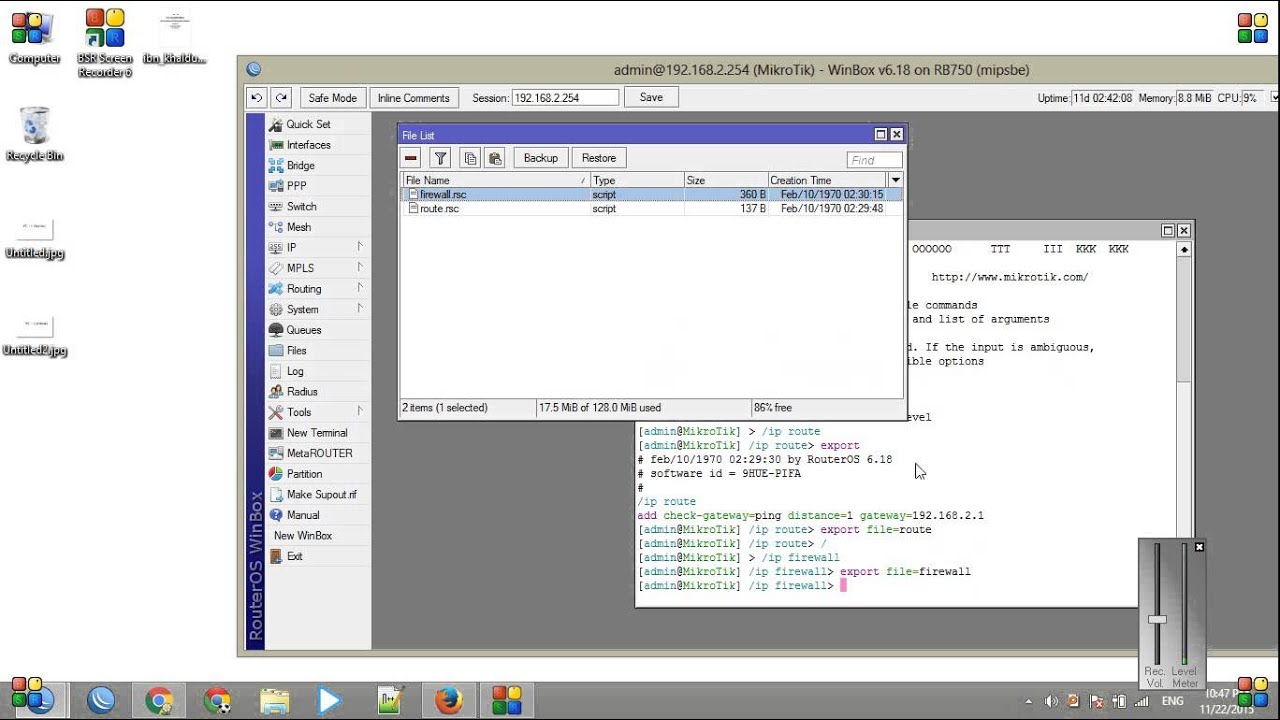
Task: Save the session with the Save button
Action: (x=651, y=97)
